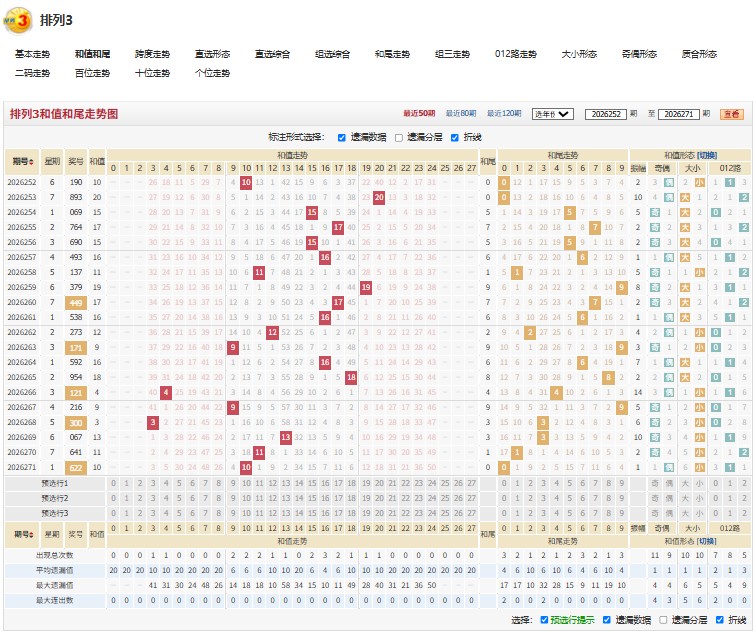The image size is (755, 635).
Task: Click the 平均遗漏值 statistics row label
Action: 54,570
